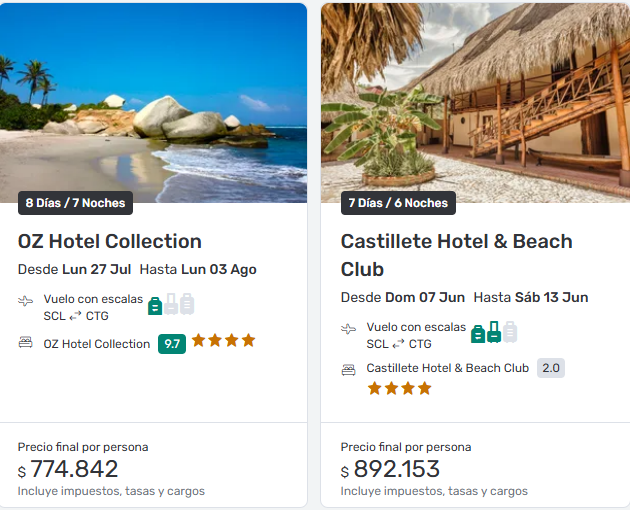Click the SCL to CTG route in OZ card
Image resolution: width=630 pixels, height=510 pixels.
(x=76, y=316)
